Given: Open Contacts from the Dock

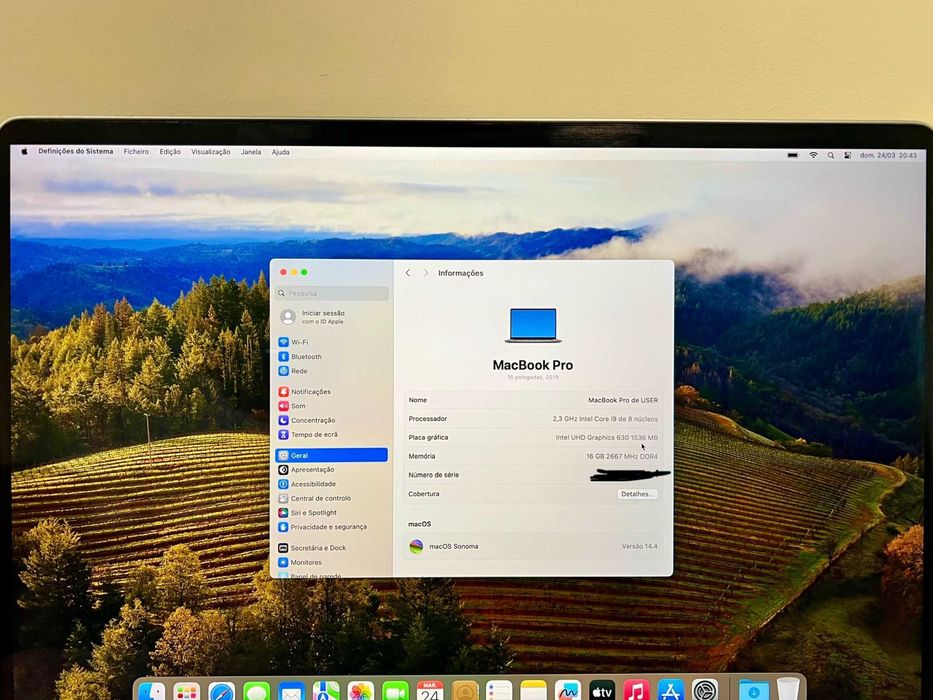Looking at the screenshot, I should coord(465,692).
